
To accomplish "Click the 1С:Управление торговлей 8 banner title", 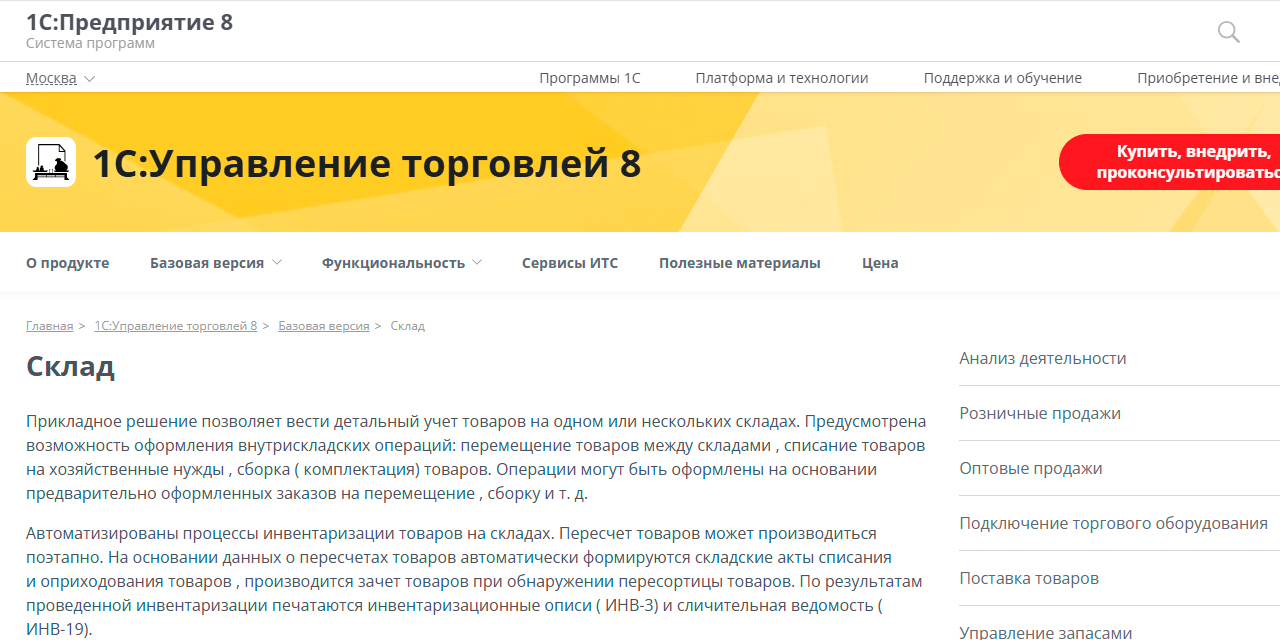I will click(x=367, y=163).
